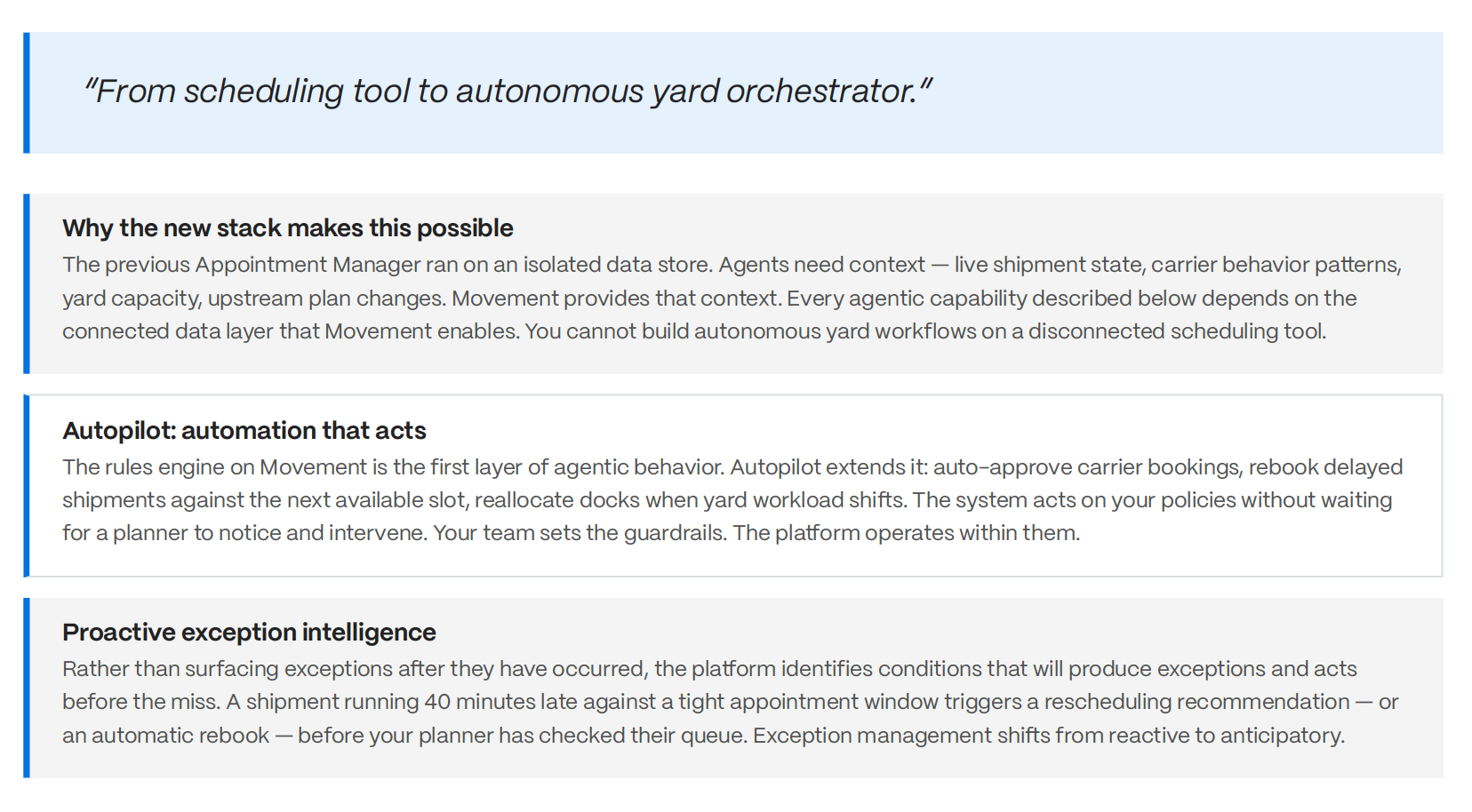1472x812 pixels.
Task: Click the blue accent bar beside the quote
Action: click(x=27, y=92)
